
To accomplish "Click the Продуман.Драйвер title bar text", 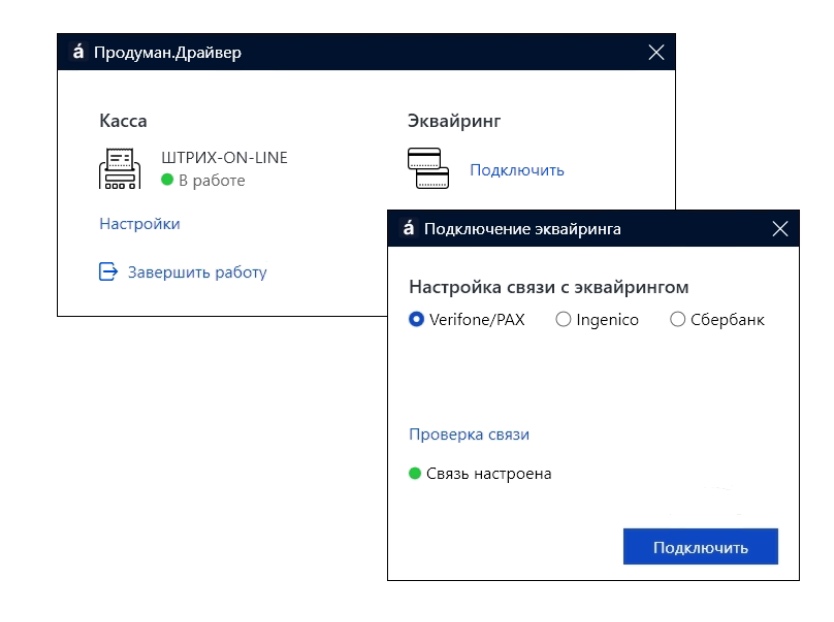I will coord(168,52).
